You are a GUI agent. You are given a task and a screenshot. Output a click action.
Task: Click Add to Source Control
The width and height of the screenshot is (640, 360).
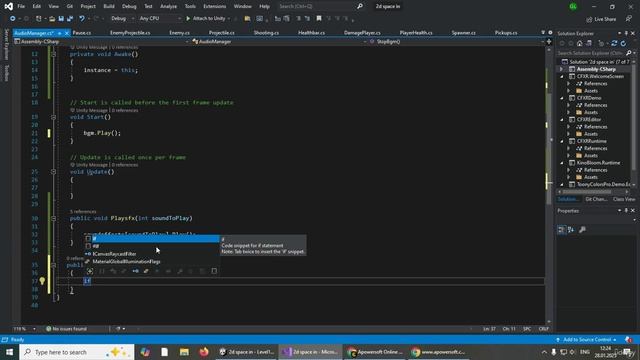pos(586,340)
